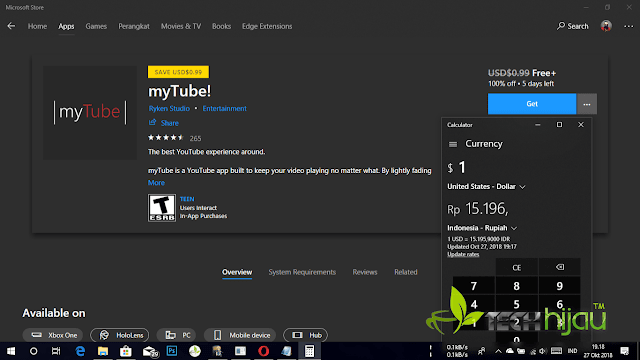The image size is (640, 360).
Task: Open the Perangkat tab
Action: tap(134, 26)
